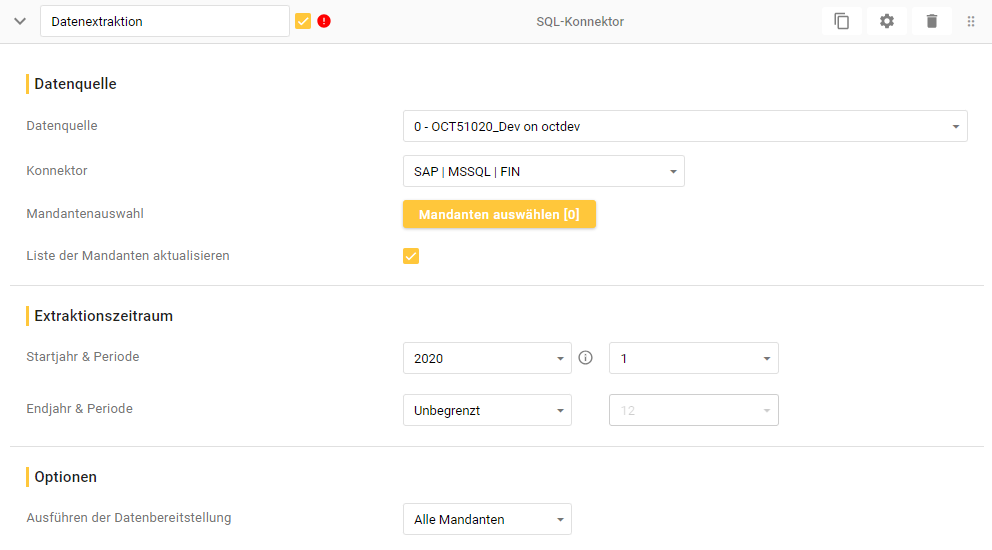Open the end period 12 dropdown
This screenshot has width=992, height=550.
tap(693, 410)
